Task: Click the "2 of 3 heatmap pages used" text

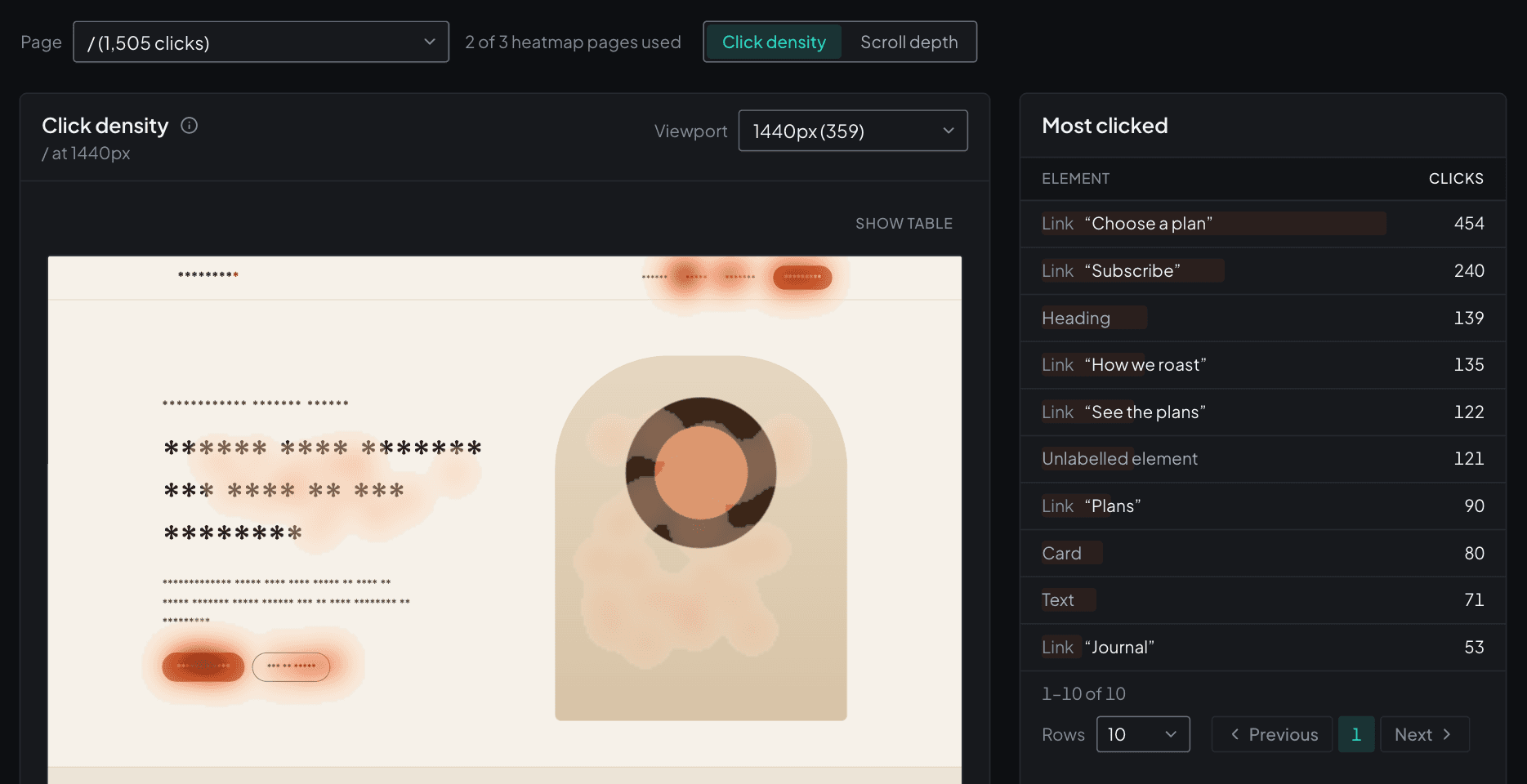Action: [573, 42]
